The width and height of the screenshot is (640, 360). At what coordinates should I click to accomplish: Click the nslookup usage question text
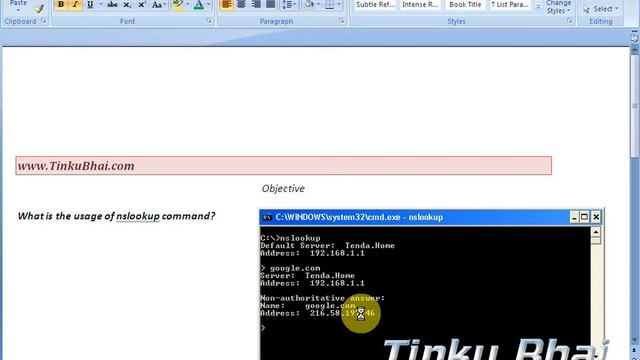(116, 216)
